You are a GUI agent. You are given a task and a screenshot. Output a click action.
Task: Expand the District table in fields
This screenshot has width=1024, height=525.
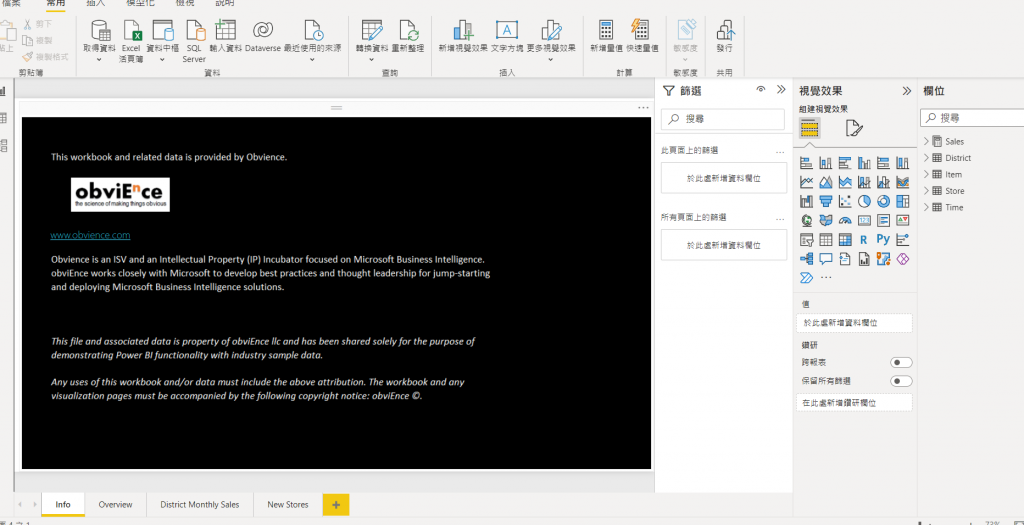click(926, 157)
